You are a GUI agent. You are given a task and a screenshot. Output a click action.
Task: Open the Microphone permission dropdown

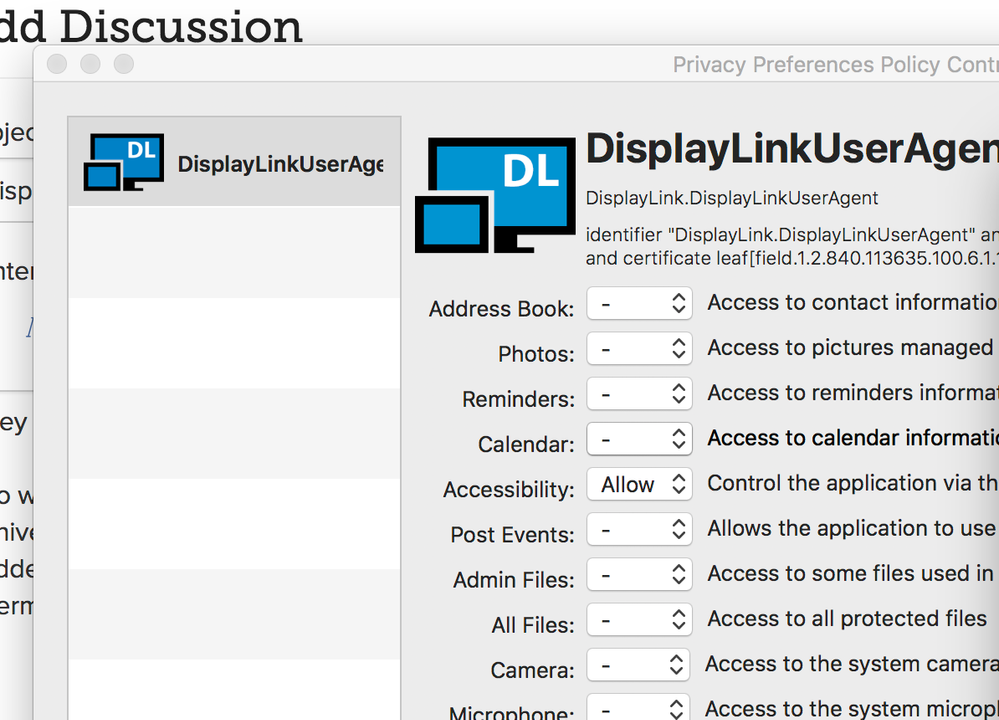point(639,707)
